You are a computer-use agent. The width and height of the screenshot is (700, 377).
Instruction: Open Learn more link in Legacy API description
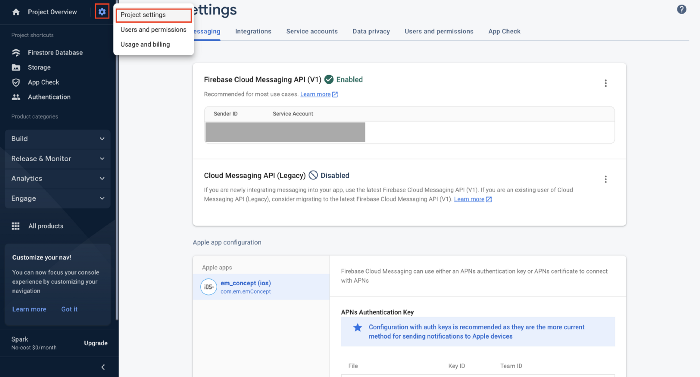pyautogui.click(x=473, y=199)
